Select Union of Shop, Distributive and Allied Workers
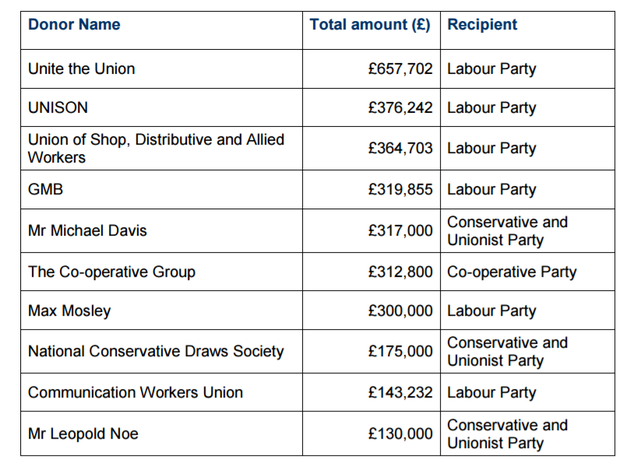The height and width of the screenshot is (473, 630). (x=156, y=148)
